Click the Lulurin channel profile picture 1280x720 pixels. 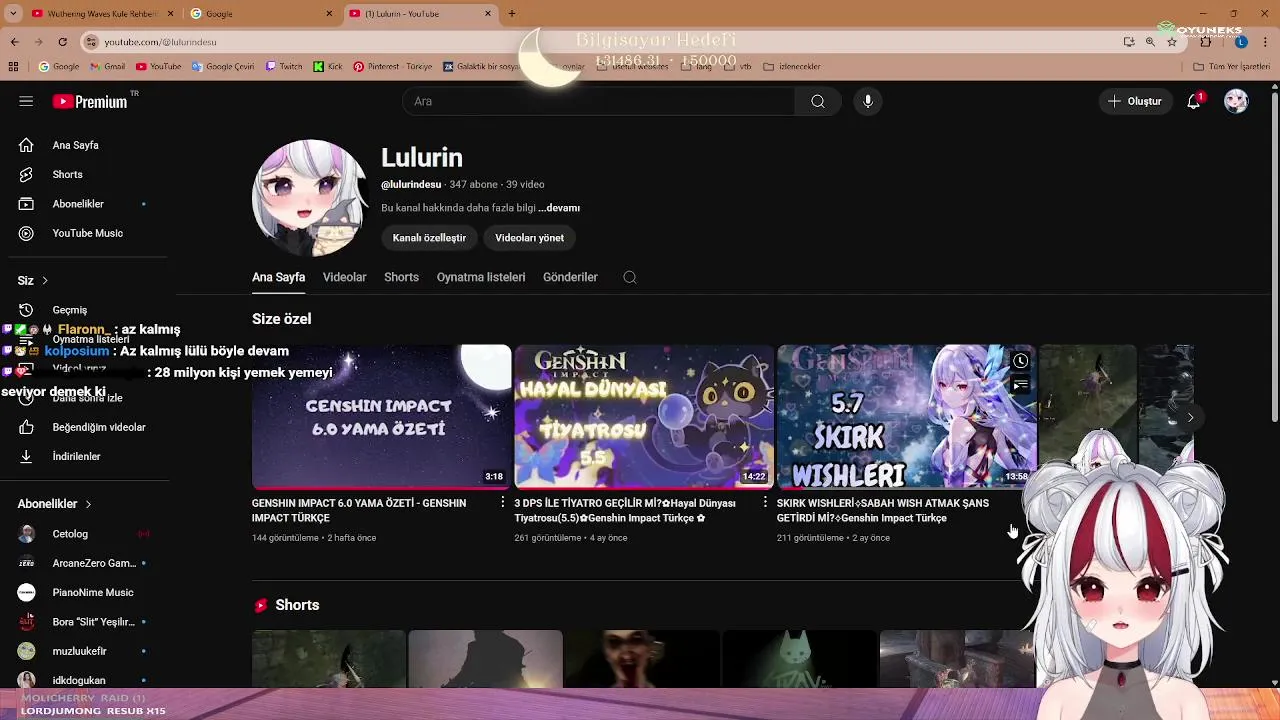(310, 198)
